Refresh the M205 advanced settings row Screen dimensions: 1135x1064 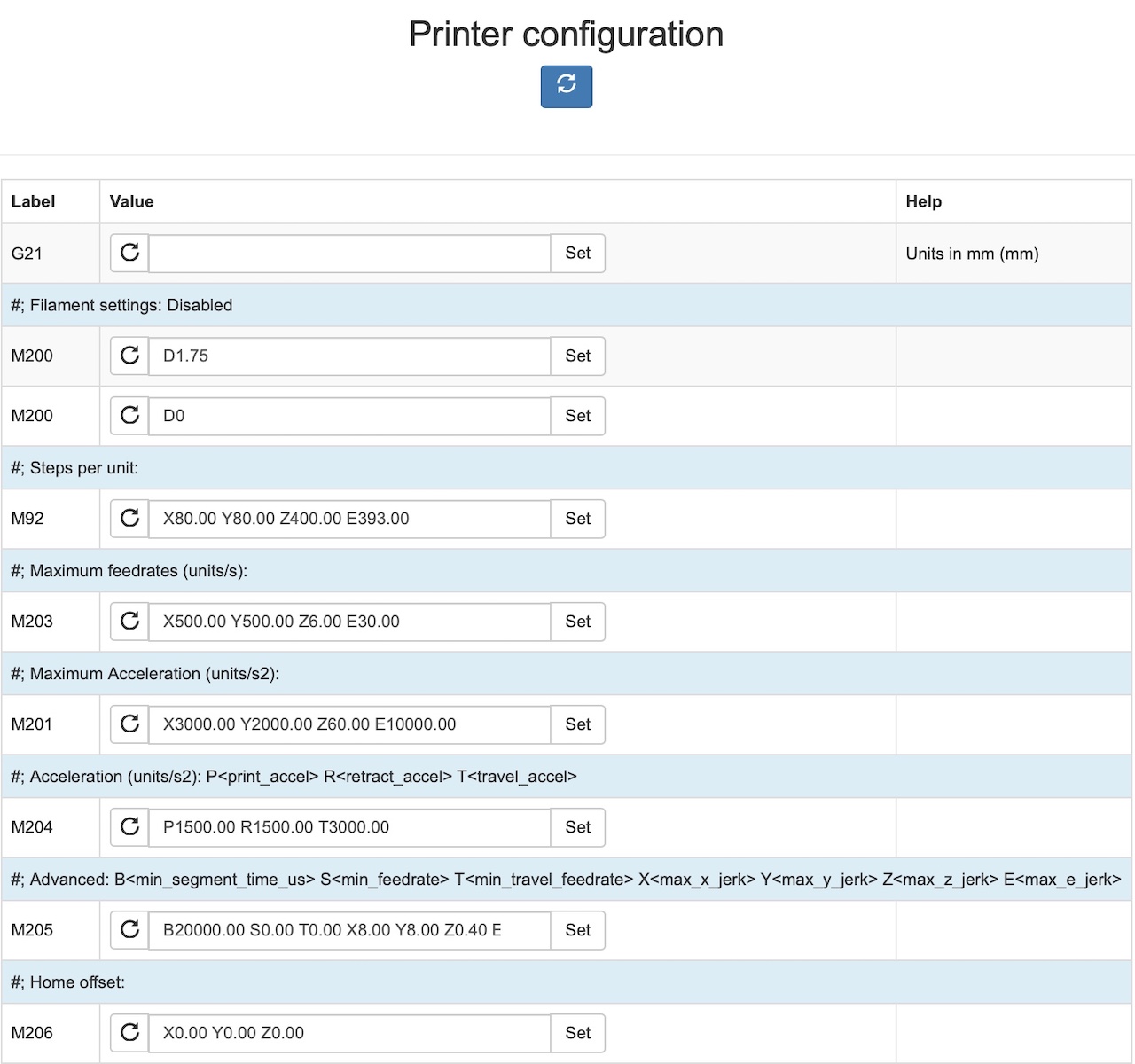(129, 930)
